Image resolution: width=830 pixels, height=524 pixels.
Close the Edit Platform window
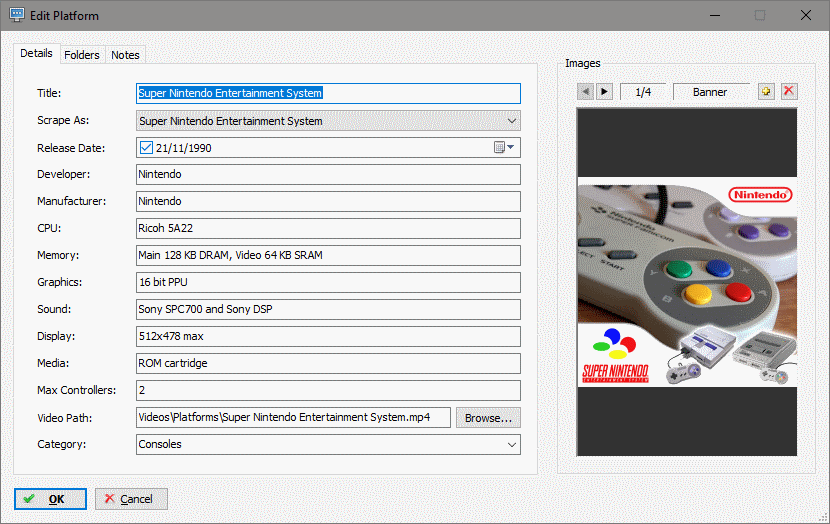coord(806,15)
